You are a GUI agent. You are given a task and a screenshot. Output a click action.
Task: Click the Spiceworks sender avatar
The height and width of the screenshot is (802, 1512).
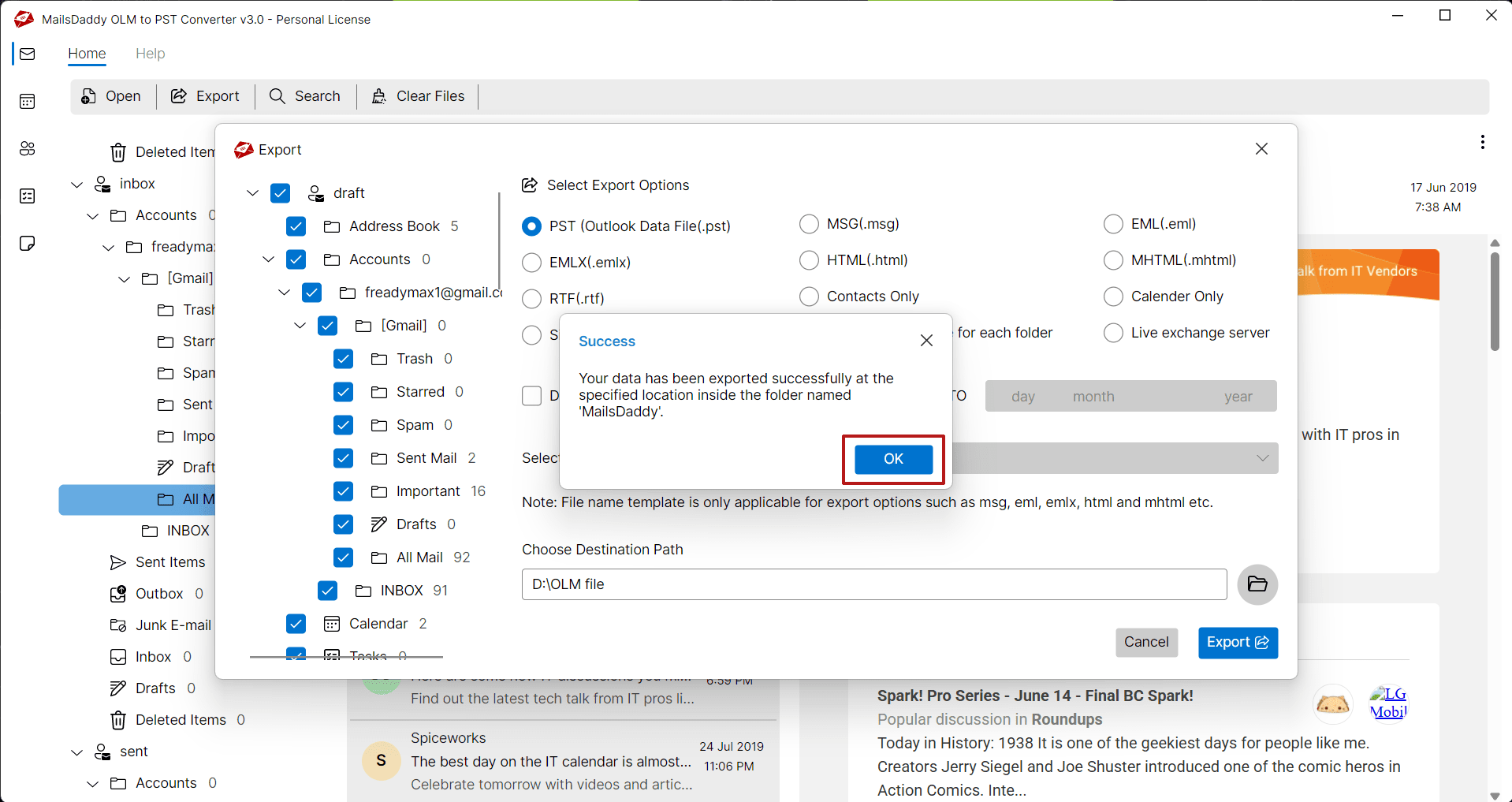pyautogui.click(x=381, y=761)
